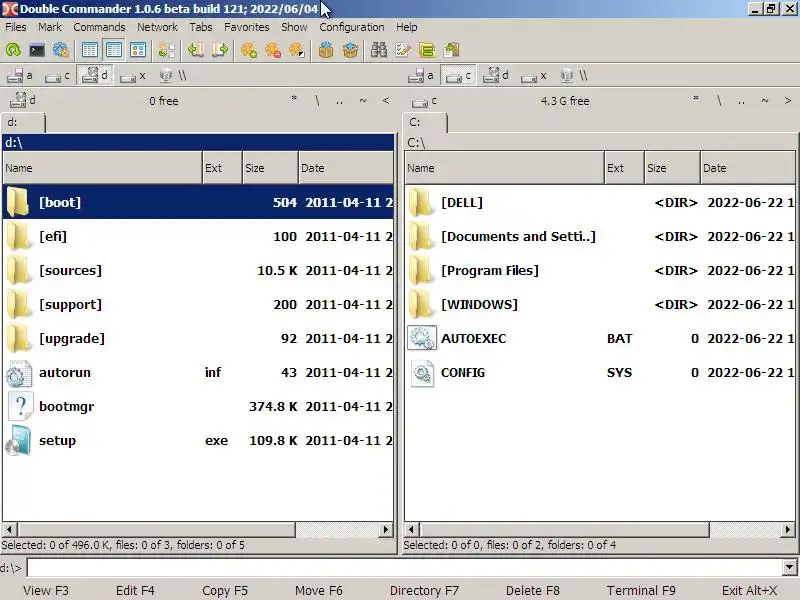The image size is (800, 600).
Task: Select drive d in left panel
Action: coord(95,76)
